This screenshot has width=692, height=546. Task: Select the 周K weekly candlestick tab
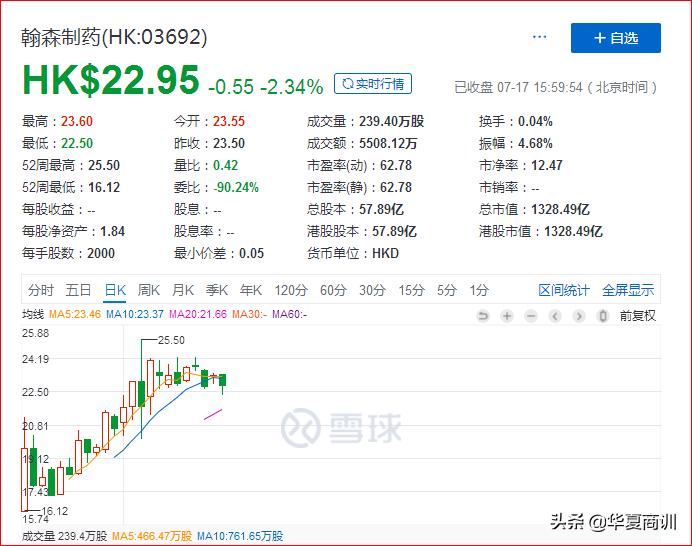pos(149,290)
